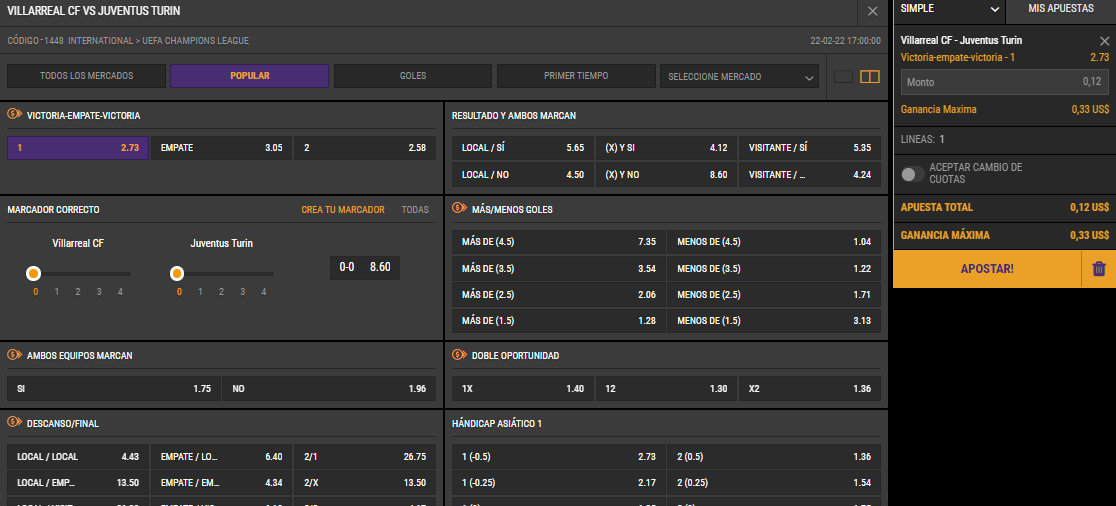The width and height of the screenshot is (1116, 506).
Task: Select home win 1 at 2.73
Action: 78,148
